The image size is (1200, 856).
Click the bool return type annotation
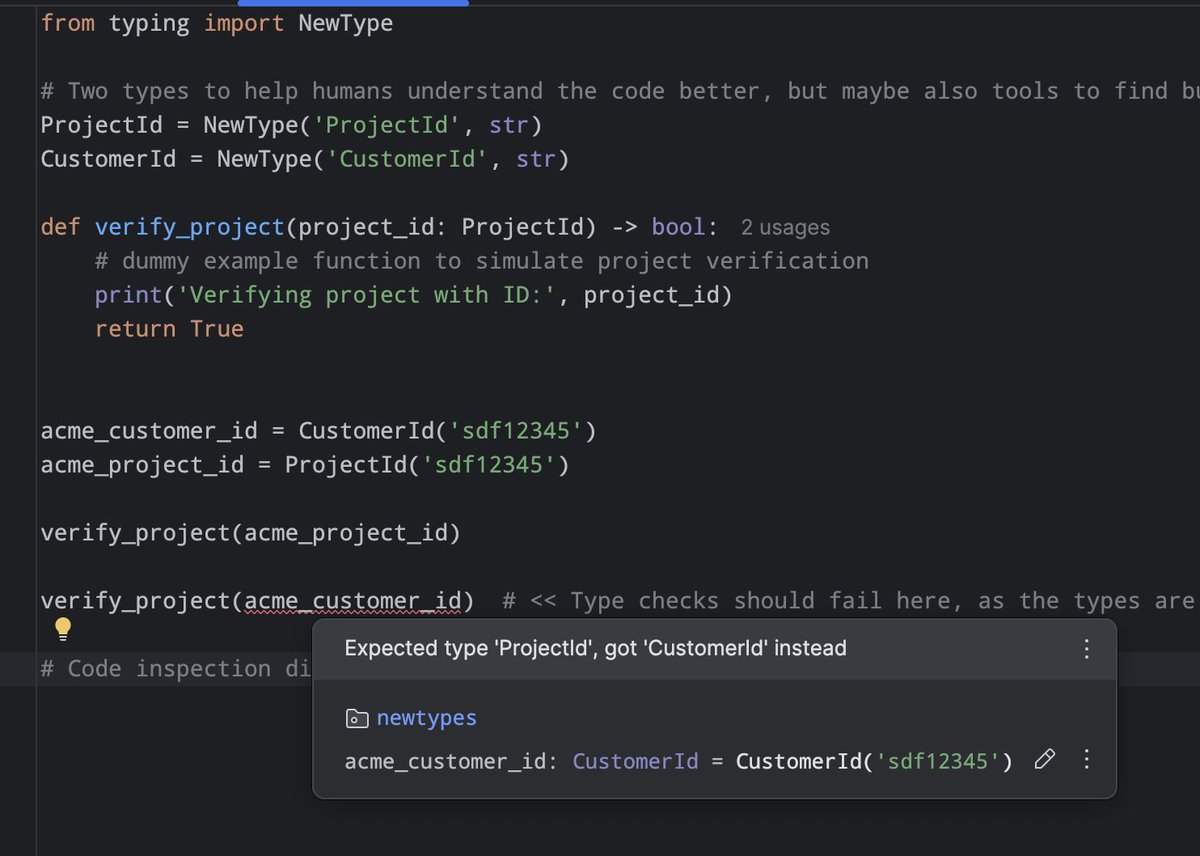point(678,227)
